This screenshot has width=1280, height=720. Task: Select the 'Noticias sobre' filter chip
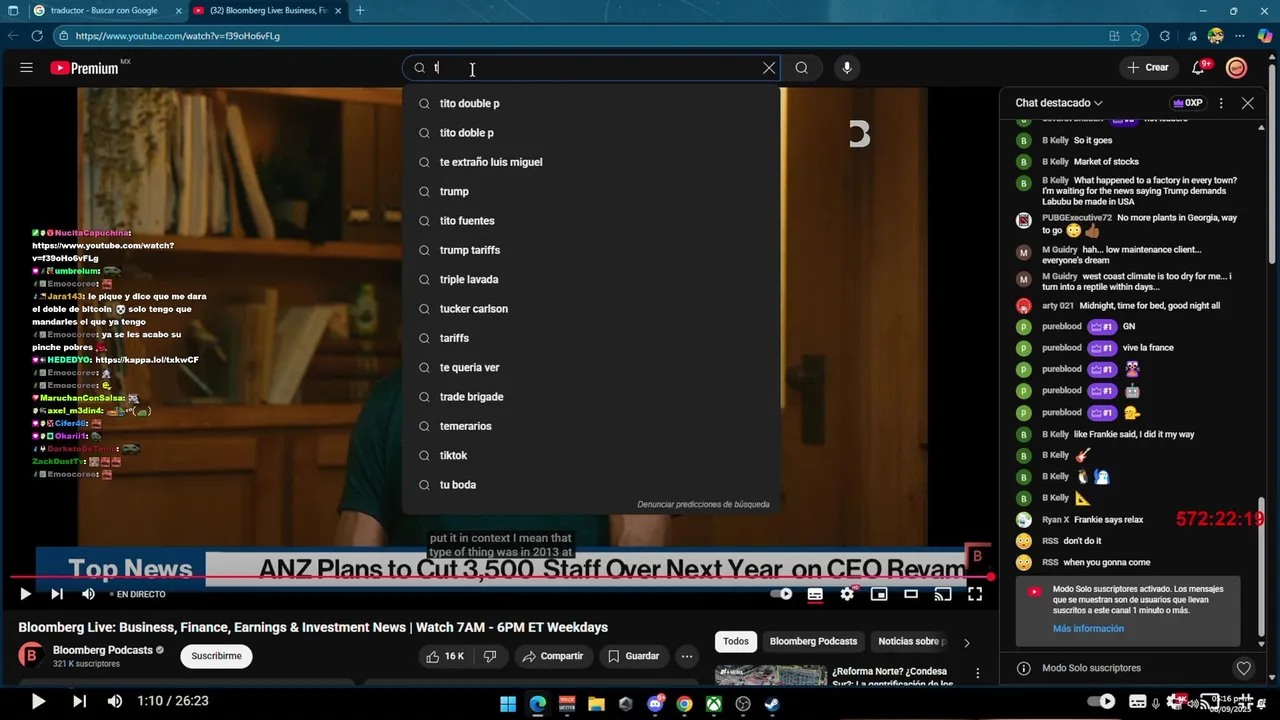tap(911, 641)
